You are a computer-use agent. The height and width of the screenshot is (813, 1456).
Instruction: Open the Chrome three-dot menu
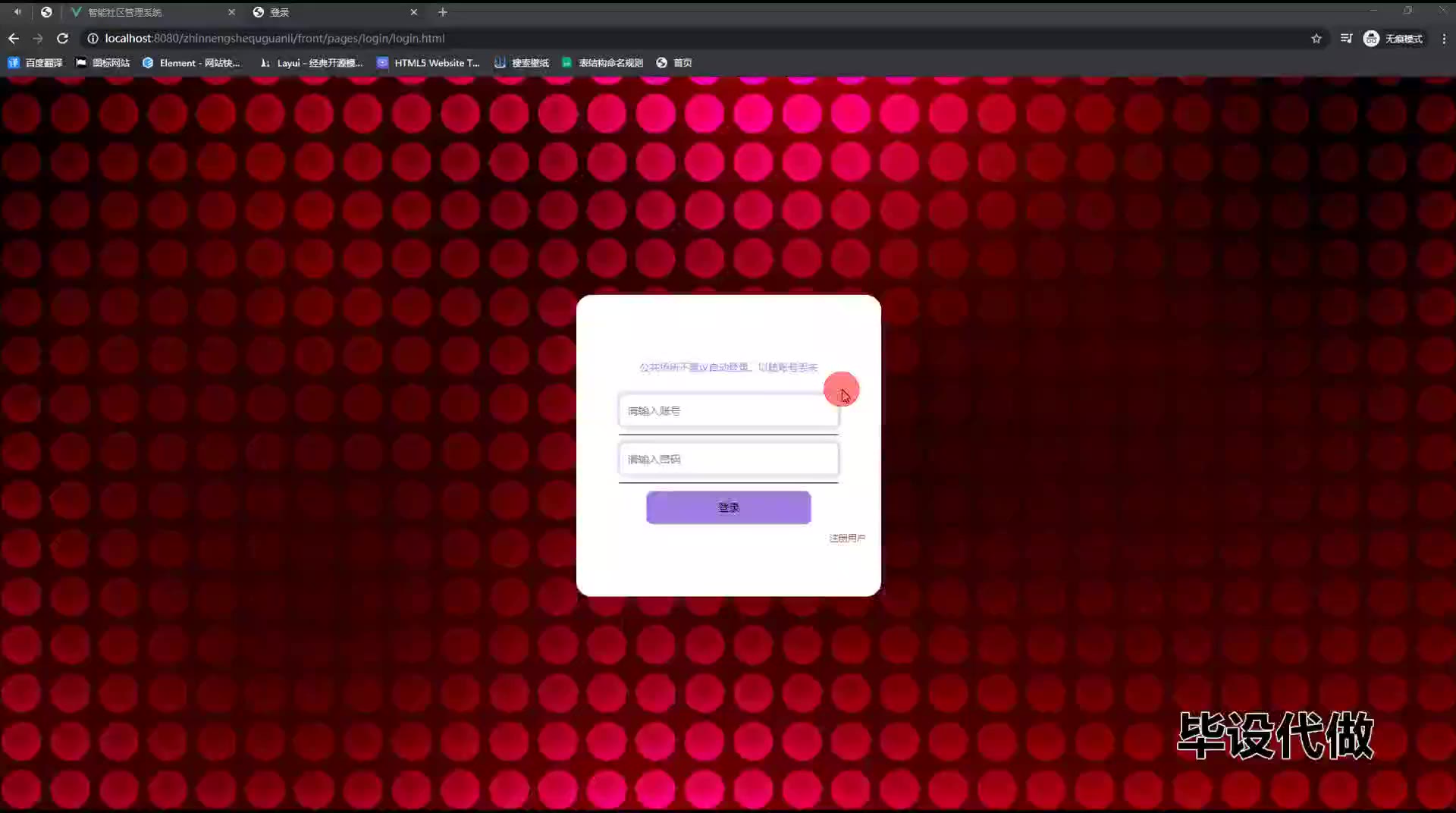(x=1444, y=39)
